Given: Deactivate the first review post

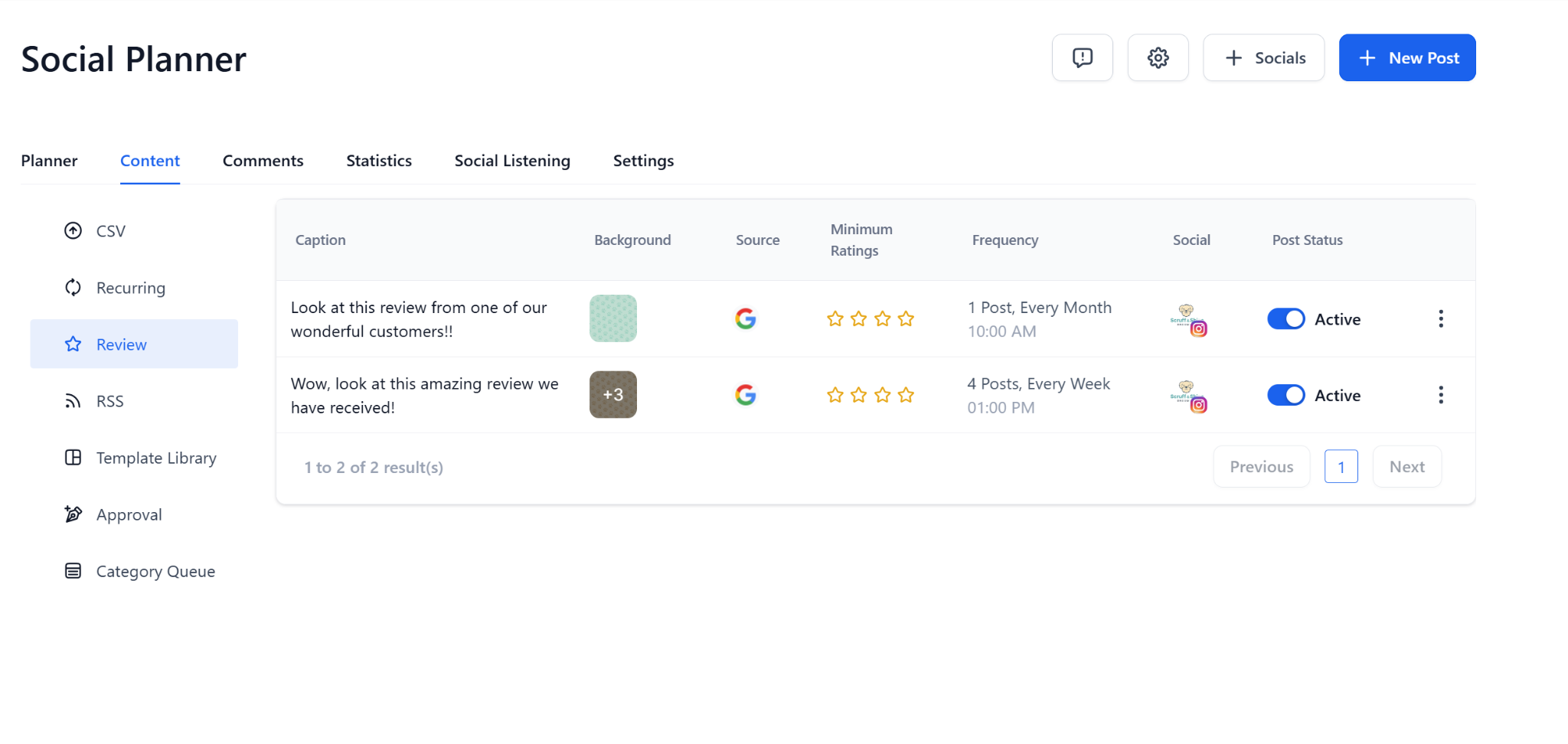Looking at the screenshot, I should [x=1285, y=318].
